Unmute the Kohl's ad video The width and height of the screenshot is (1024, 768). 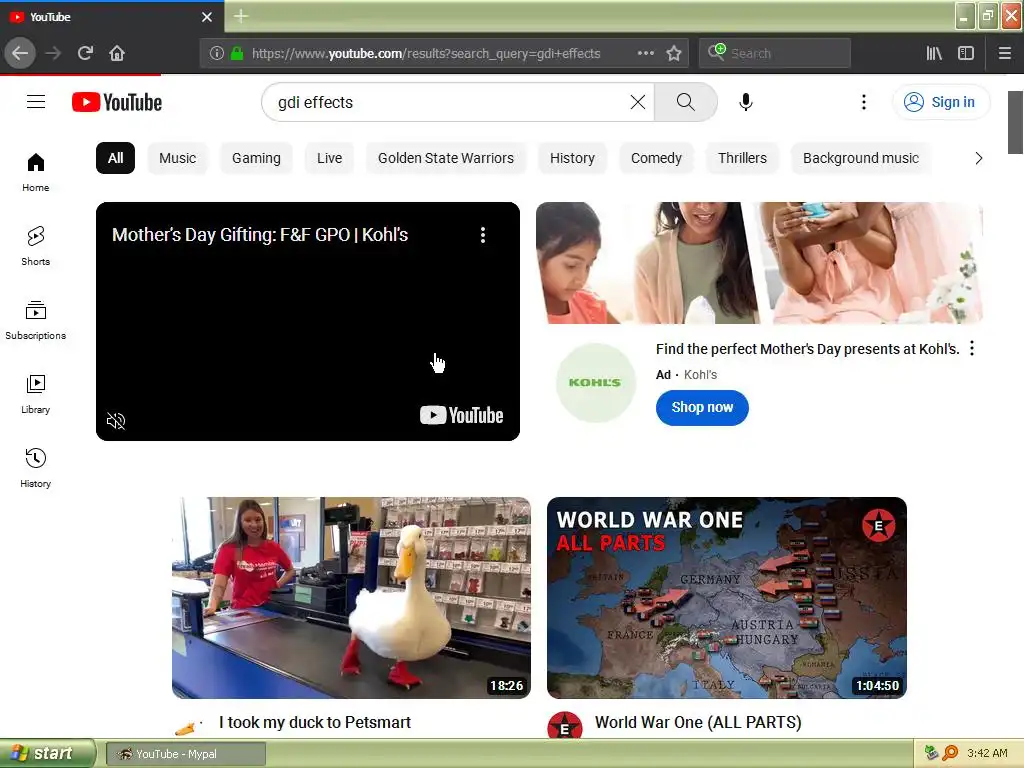click(116, 421)
